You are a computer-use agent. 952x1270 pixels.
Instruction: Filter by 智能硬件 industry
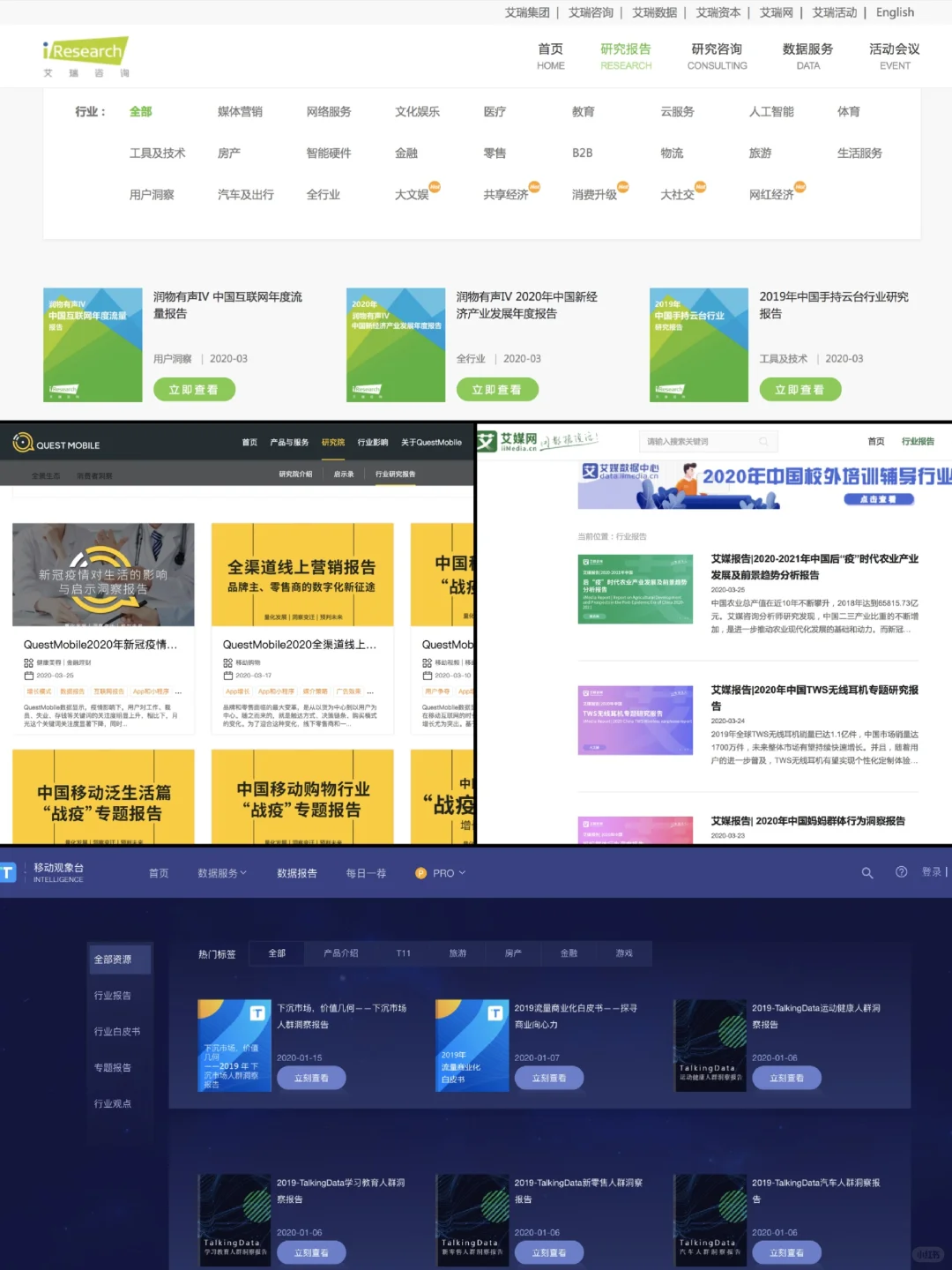[x=329, y=153]
